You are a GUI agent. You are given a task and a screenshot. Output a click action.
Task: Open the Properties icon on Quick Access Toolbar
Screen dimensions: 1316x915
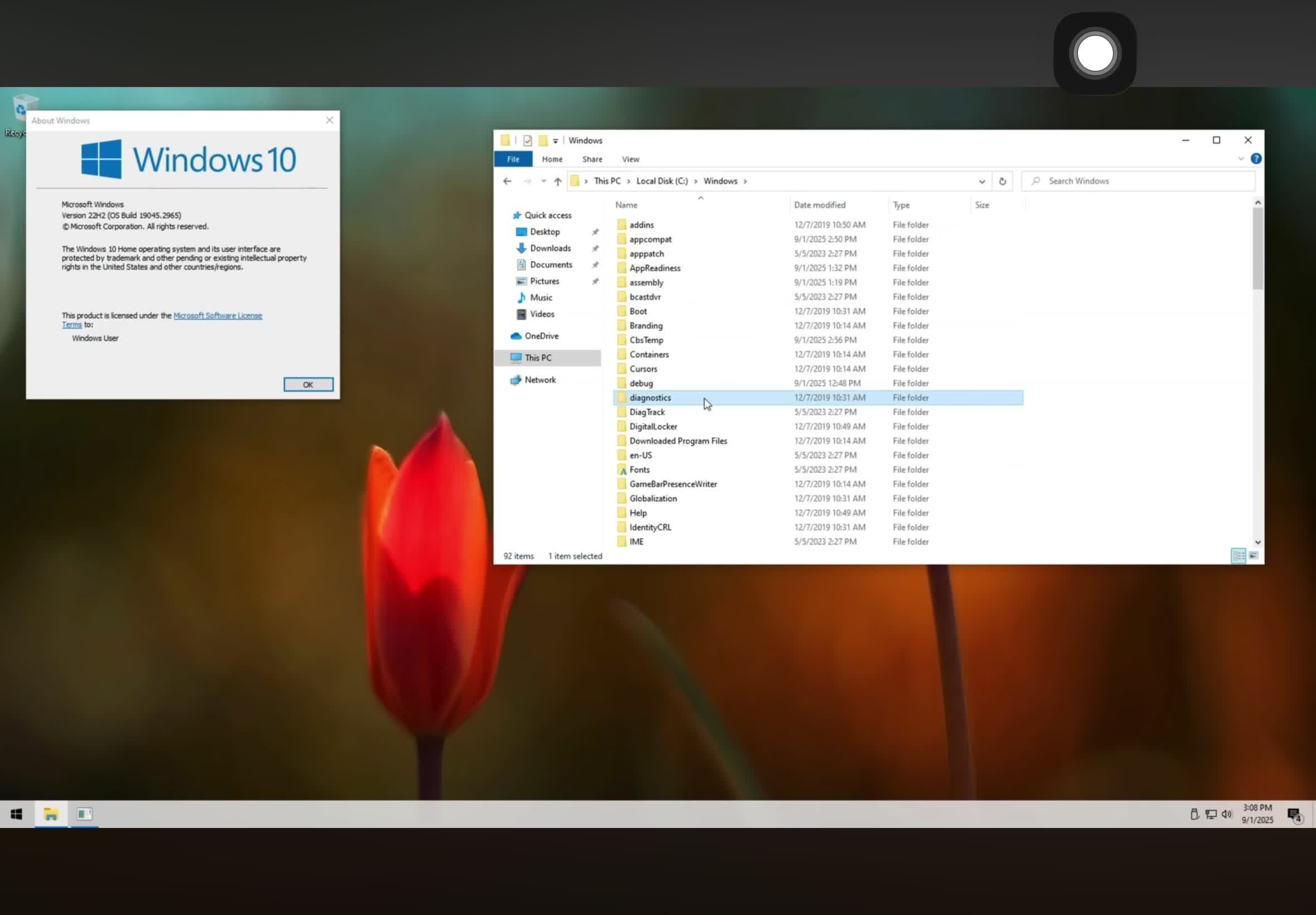click(x=528, y=140)
